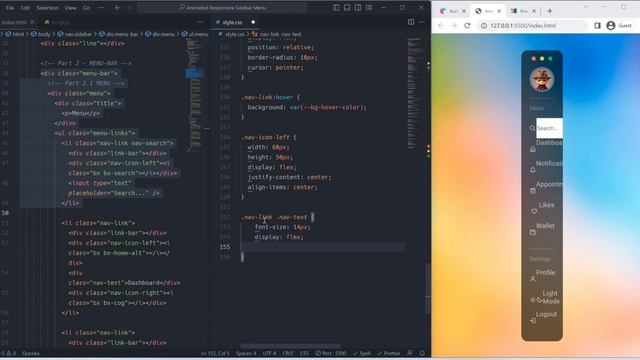The height and width of the screenshot is (360, 640).
Task: Select the html breadcrumb
Action: click(x=15, y=34)
